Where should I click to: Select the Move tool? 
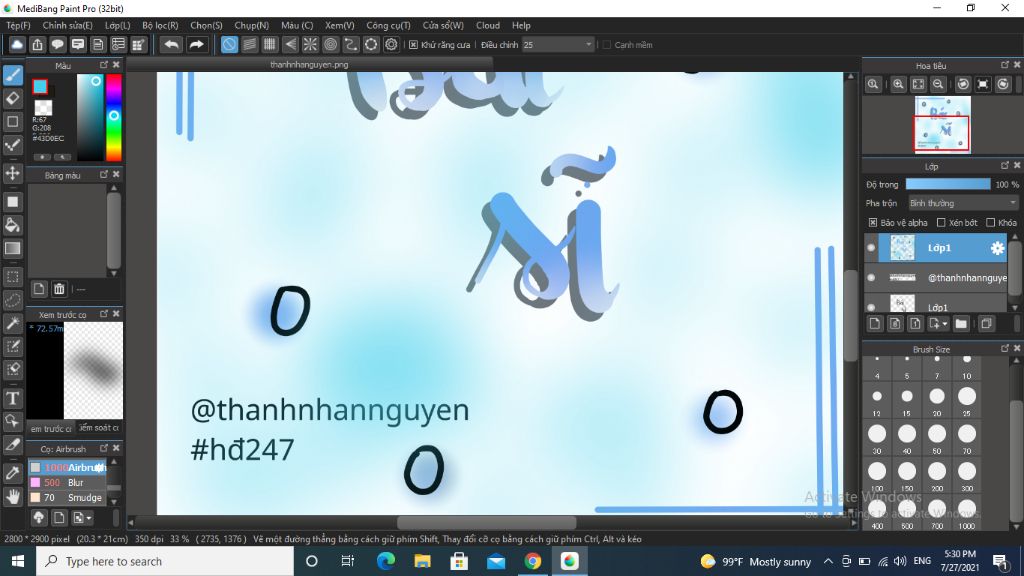pyautogui.click(x=12, y=173)
